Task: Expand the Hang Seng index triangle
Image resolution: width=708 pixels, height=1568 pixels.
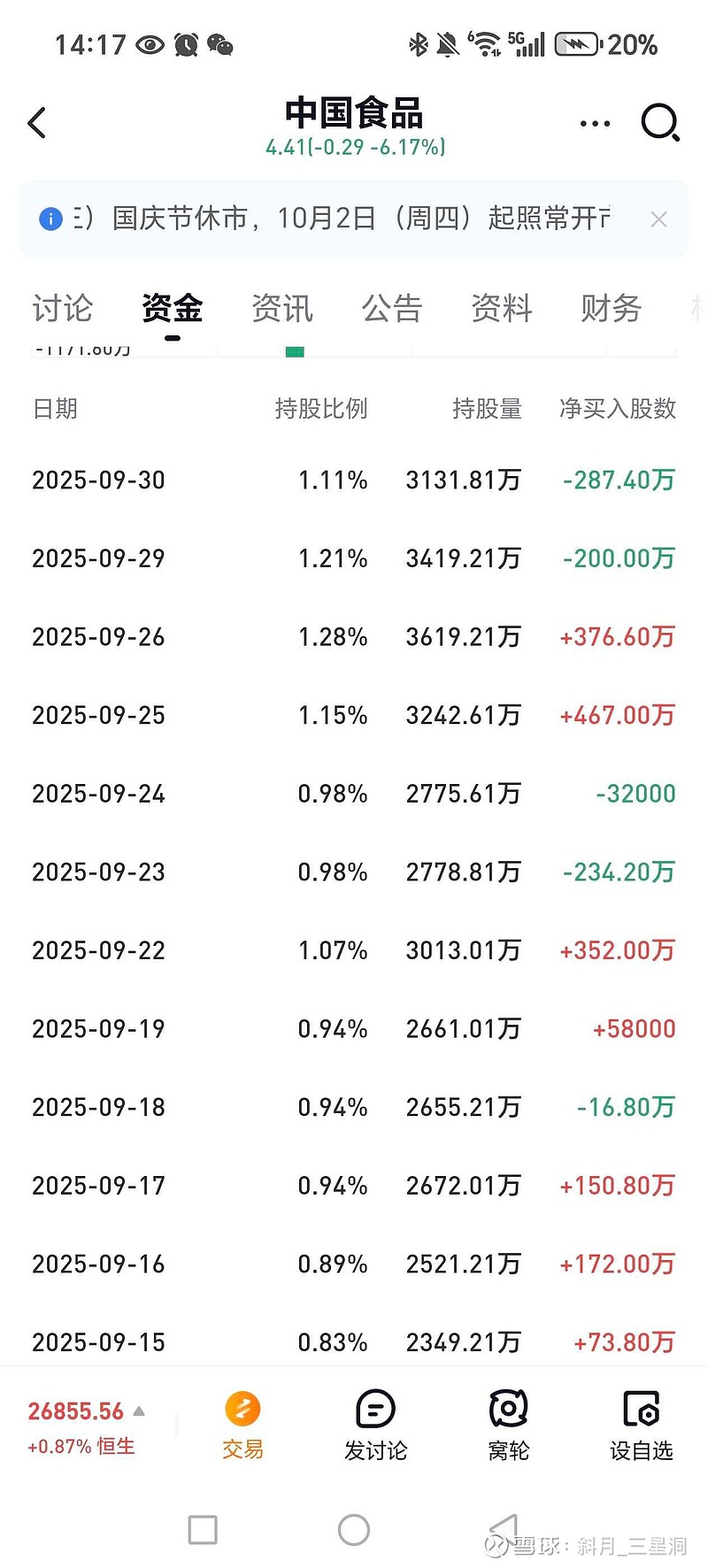Action: [139, 1410]
